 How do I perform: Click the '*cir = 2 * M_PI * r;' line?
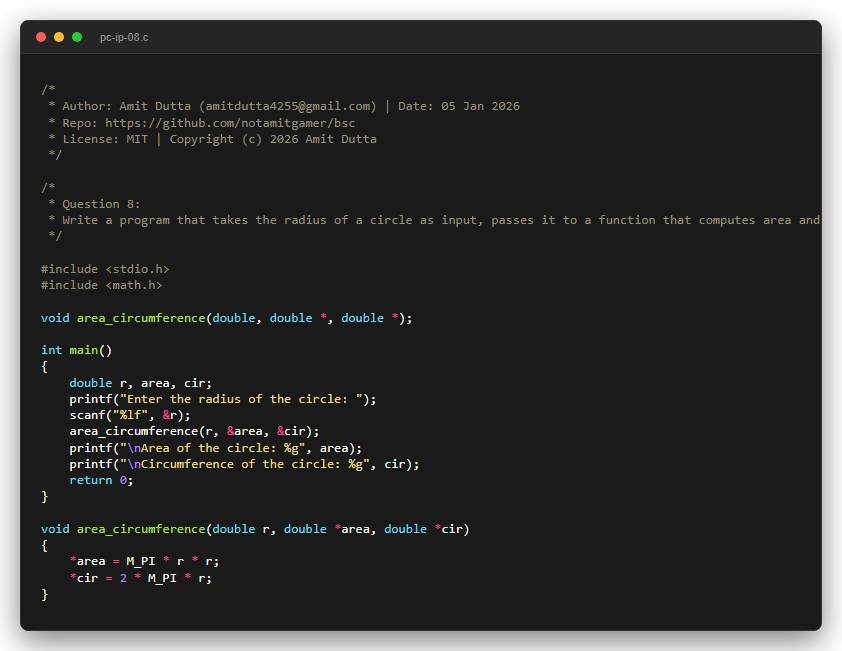[x=141, y=578]
